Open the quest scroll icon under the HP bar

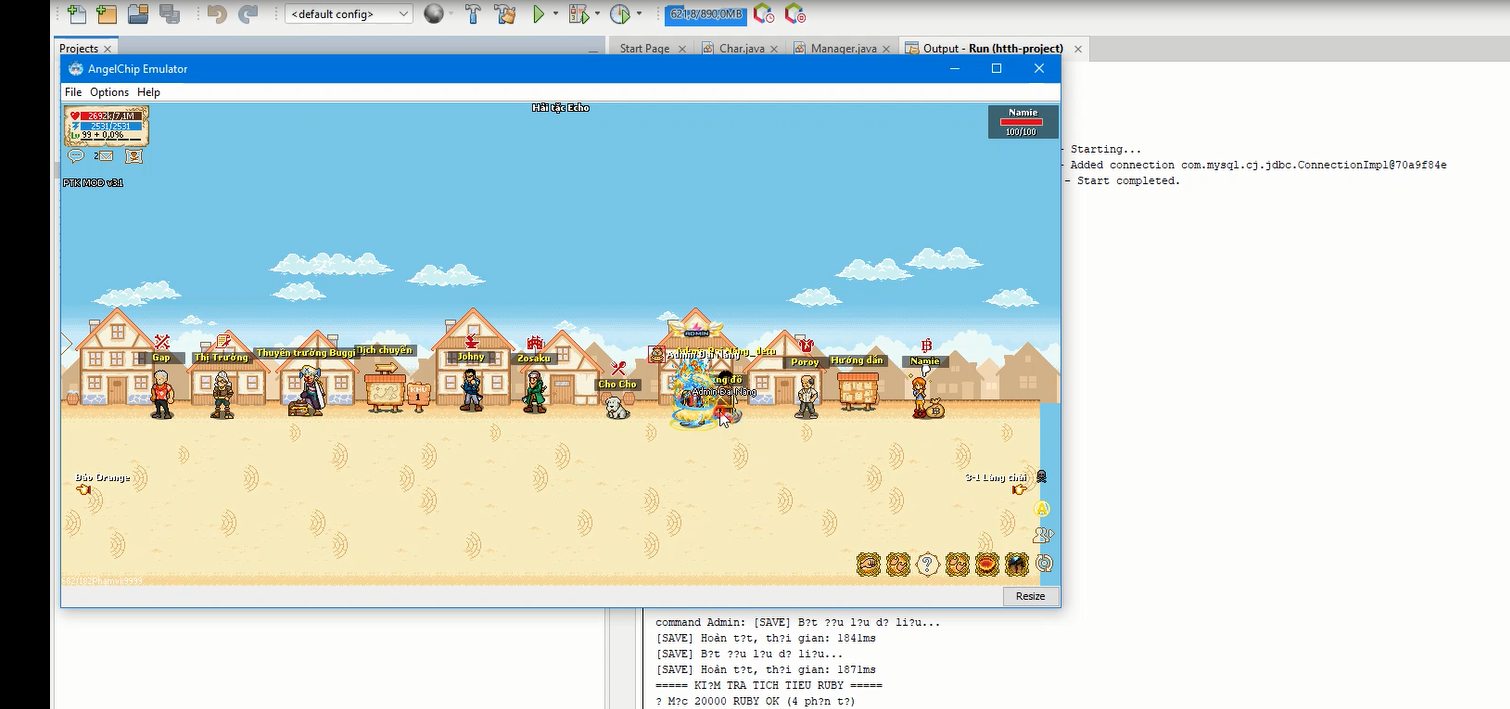[x=133, y=156]
